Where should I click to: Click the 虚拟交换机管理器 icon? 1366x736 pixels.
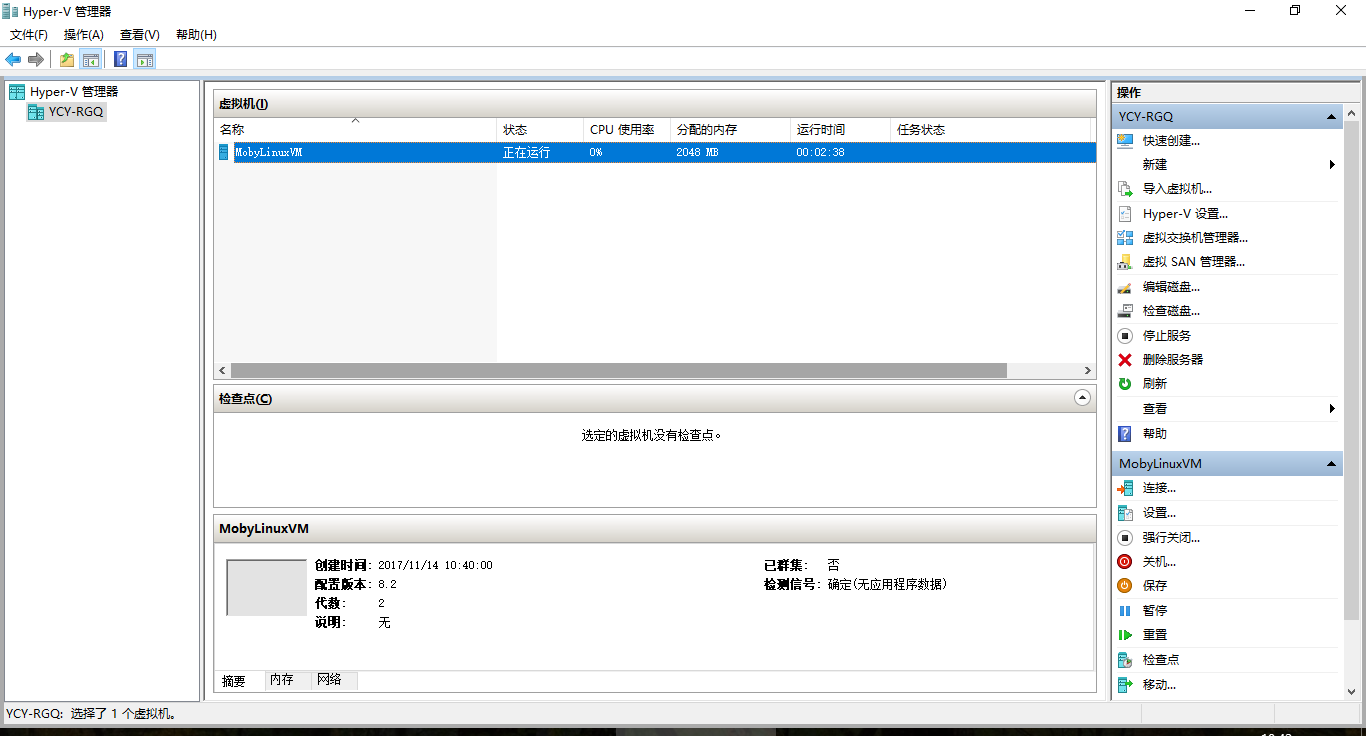pos(1125,238)
